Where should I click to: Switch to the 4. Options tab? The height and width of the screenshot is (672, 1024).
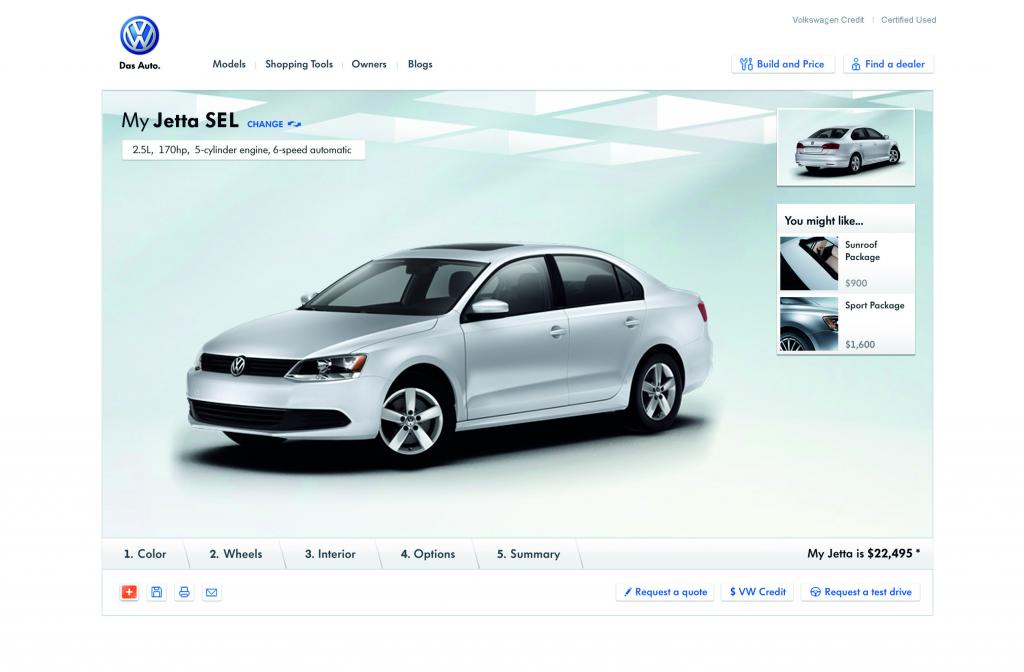pos(428,554)
